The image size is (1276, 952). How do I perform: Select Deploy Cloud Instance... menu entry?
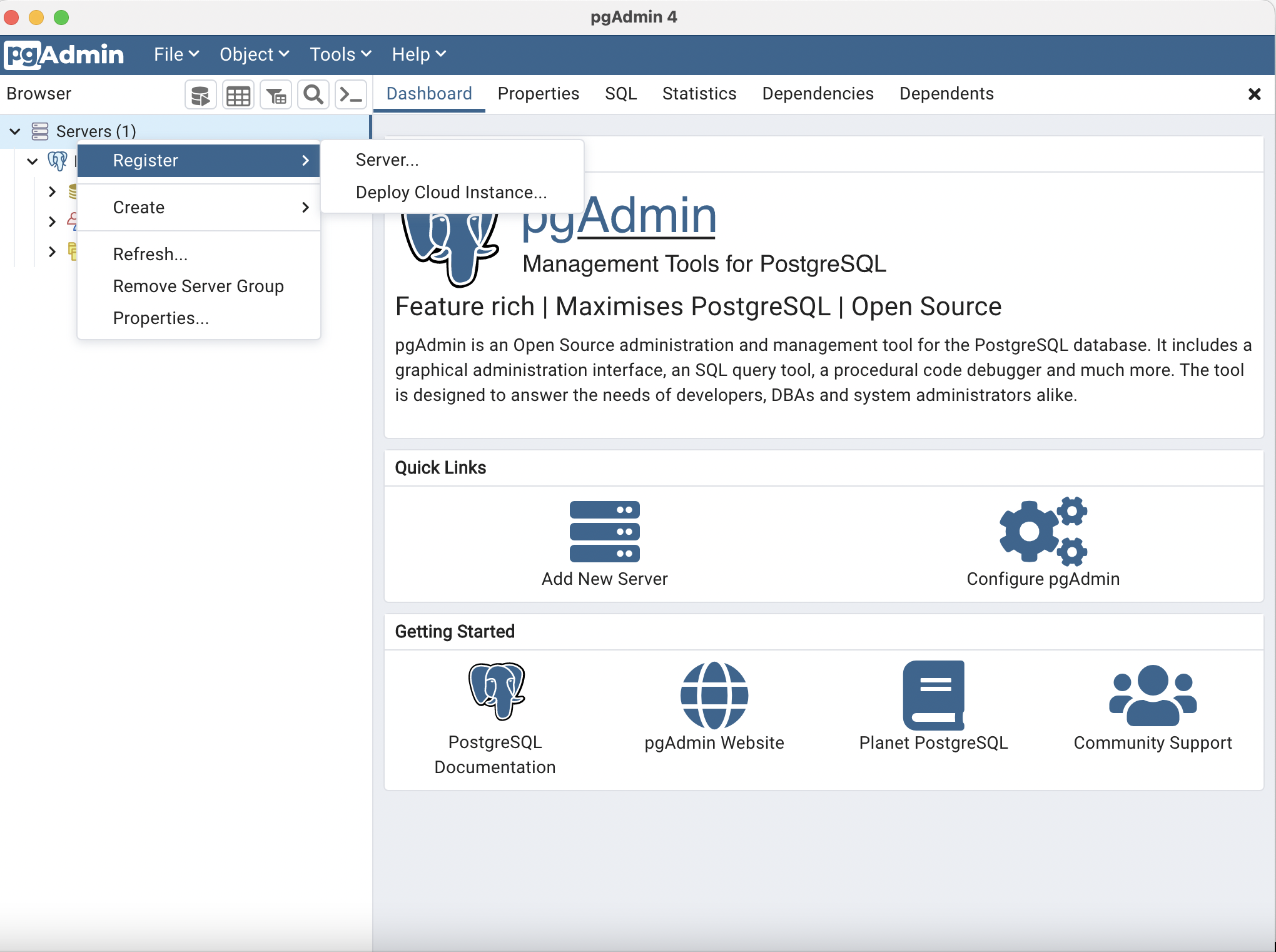click(451, 192)
